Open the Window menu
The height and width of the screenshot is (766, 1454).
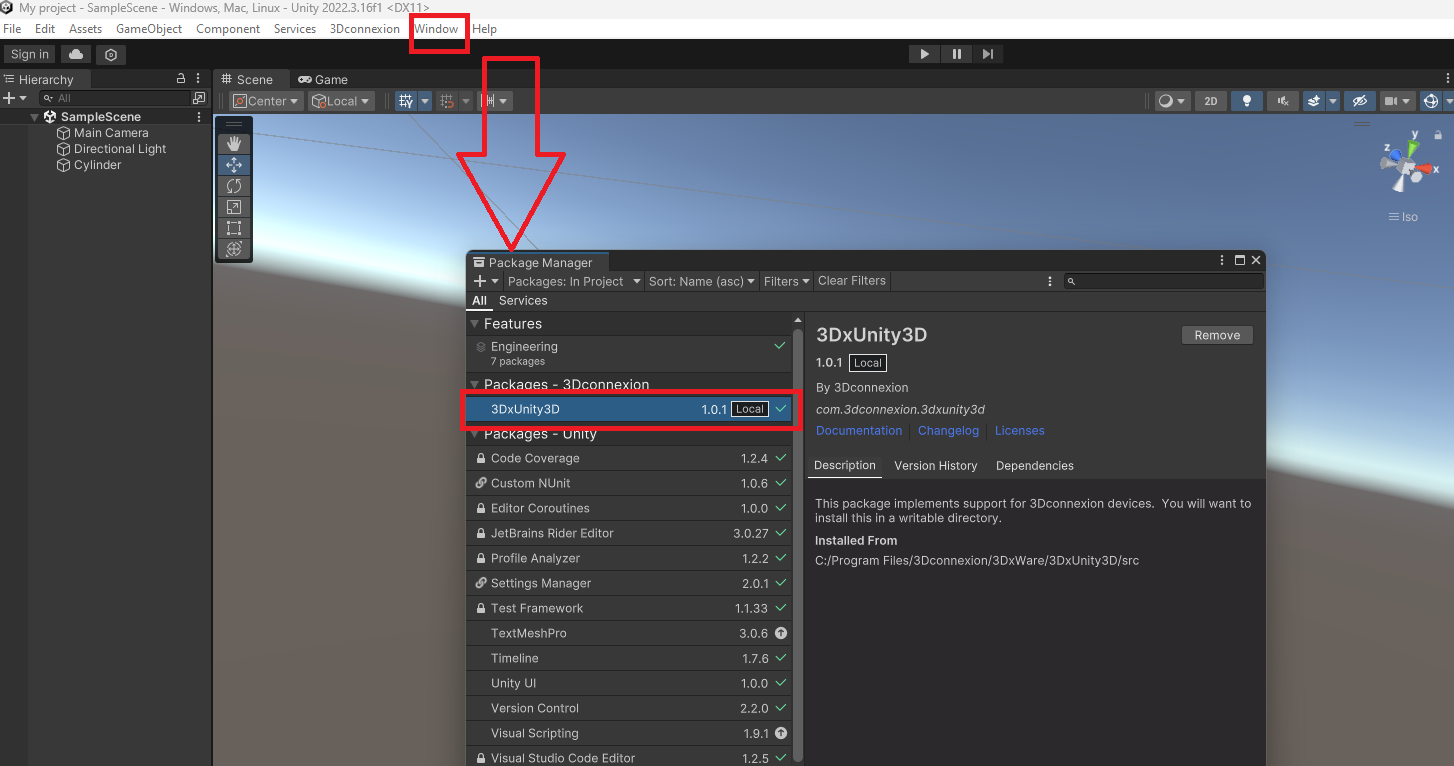(436, 29)
